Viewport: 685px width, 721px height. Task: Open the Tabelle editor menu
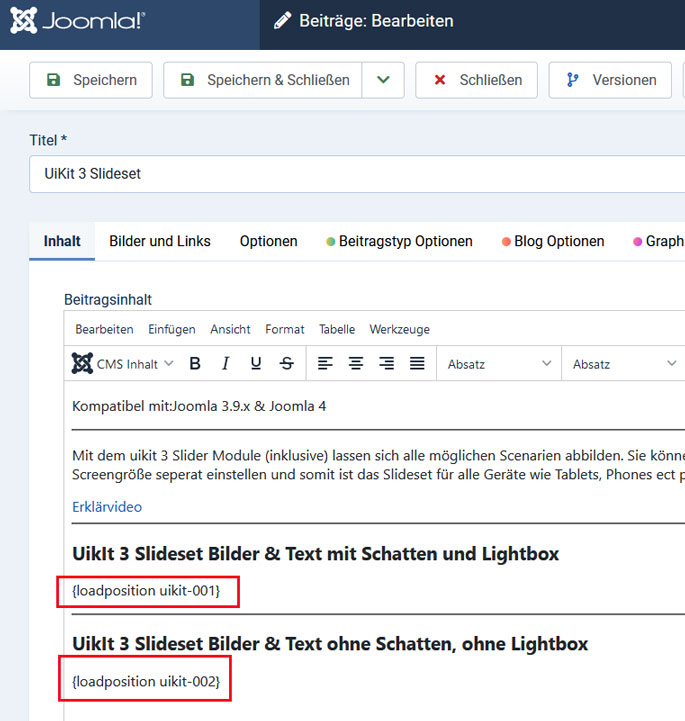[337, 329]
